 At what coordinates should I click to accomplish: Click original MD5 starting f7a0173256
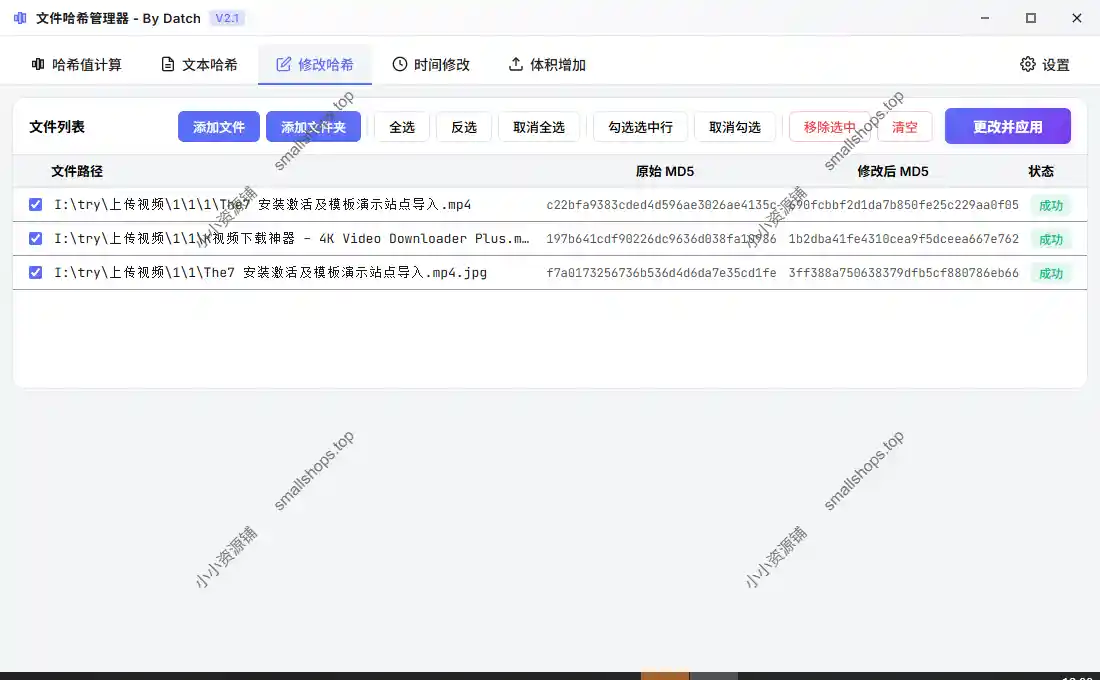(662, 272)
